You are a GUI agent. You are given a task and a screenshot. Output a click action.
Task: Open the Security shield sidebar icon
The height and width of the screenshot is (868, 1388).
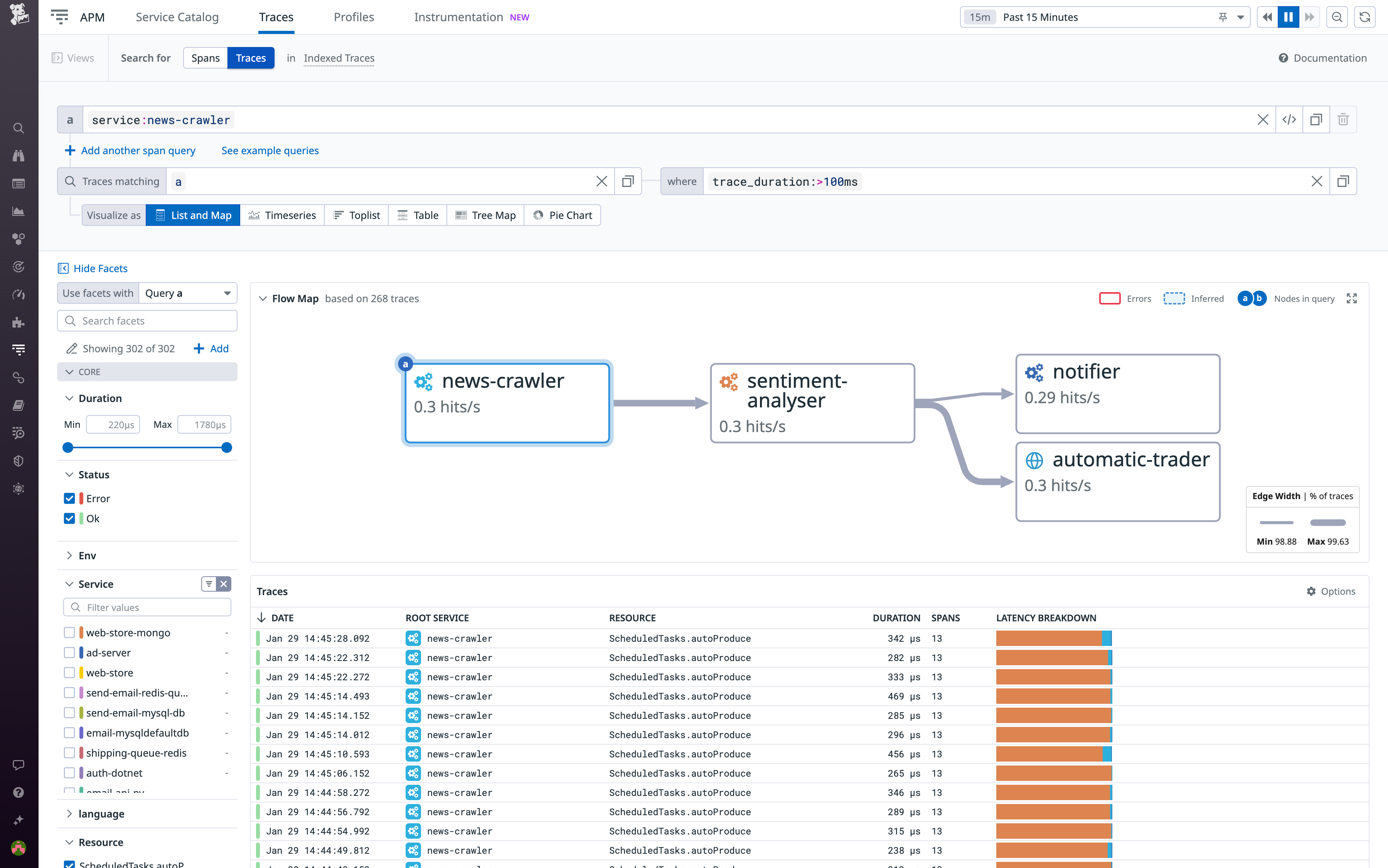[19, 461]
